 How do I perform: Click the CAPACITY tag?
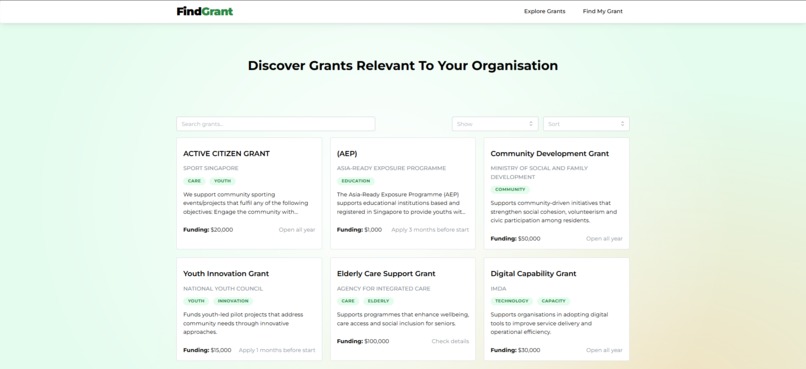click(x=554, y=301)
